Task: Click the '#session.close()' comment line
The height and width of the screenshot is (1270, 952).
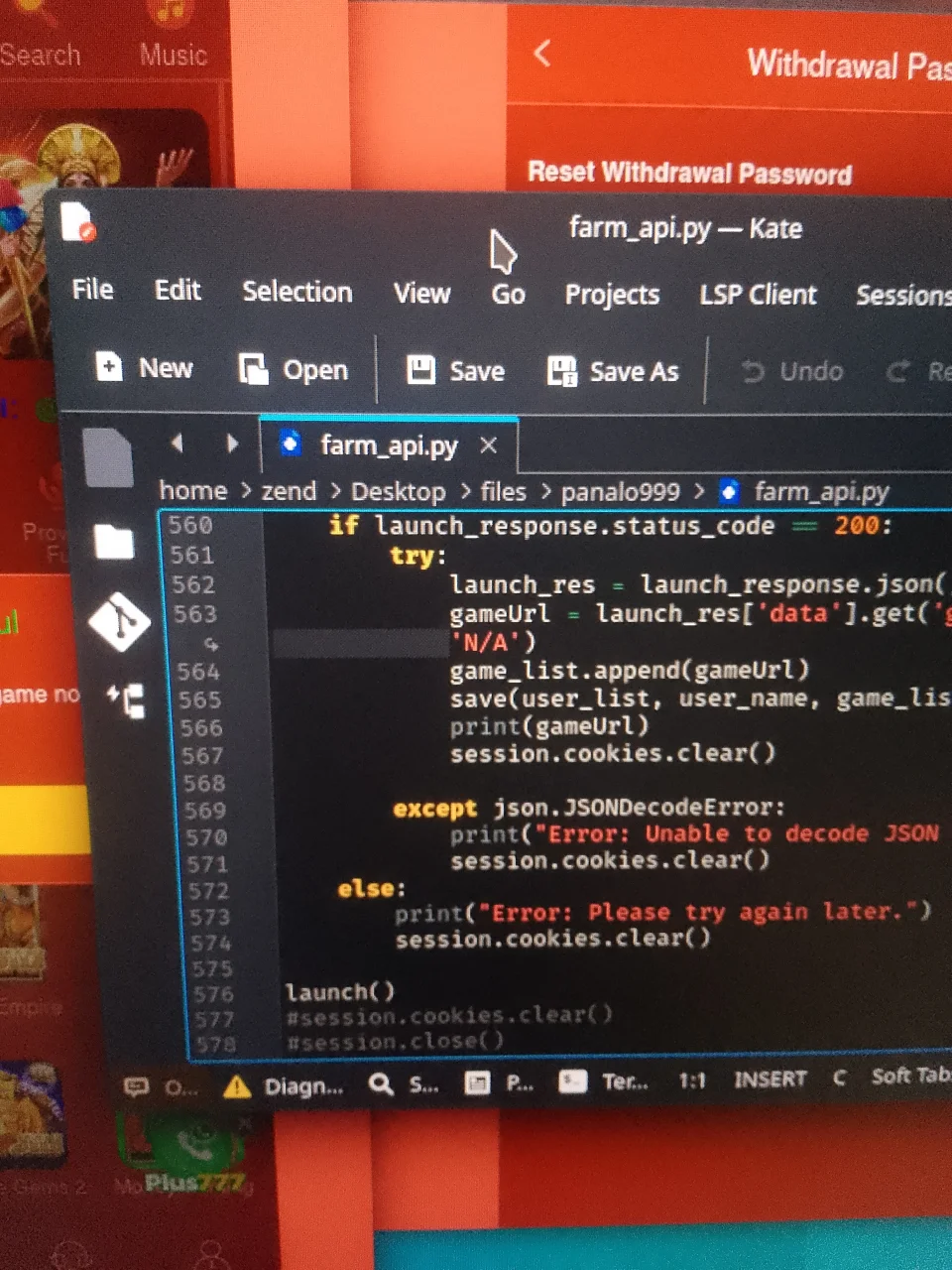Action: click(395, 1041)
